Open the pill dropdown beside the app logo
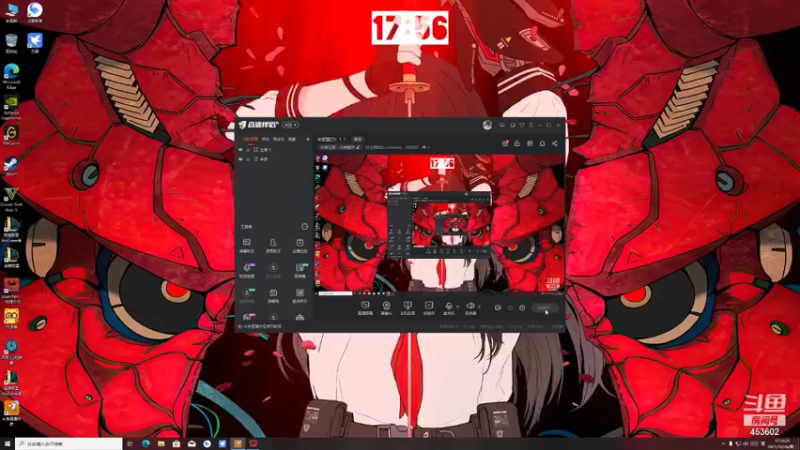The height and width of the screenshot is (450, 800). coord(290,125)
